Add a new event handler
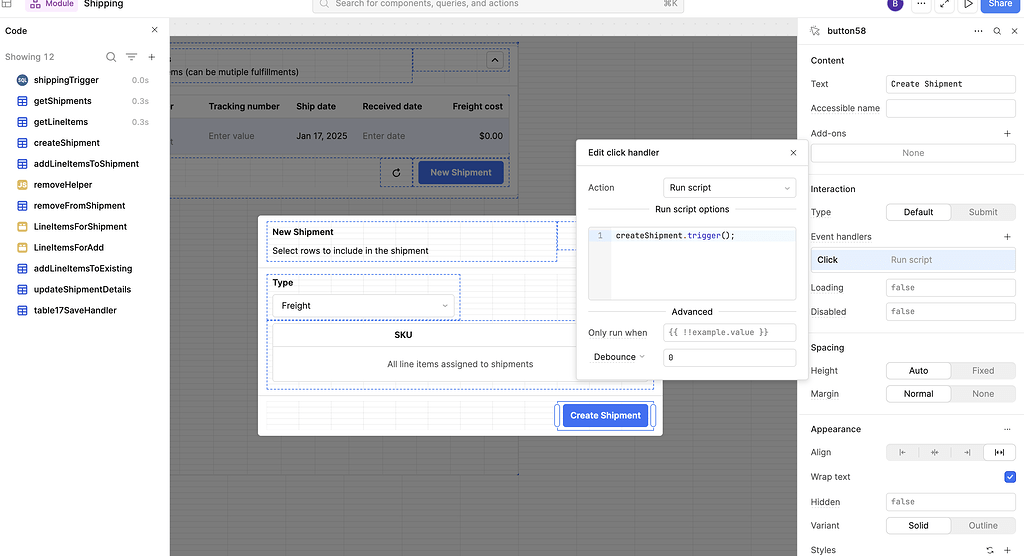 click(x=1007, y=237)
